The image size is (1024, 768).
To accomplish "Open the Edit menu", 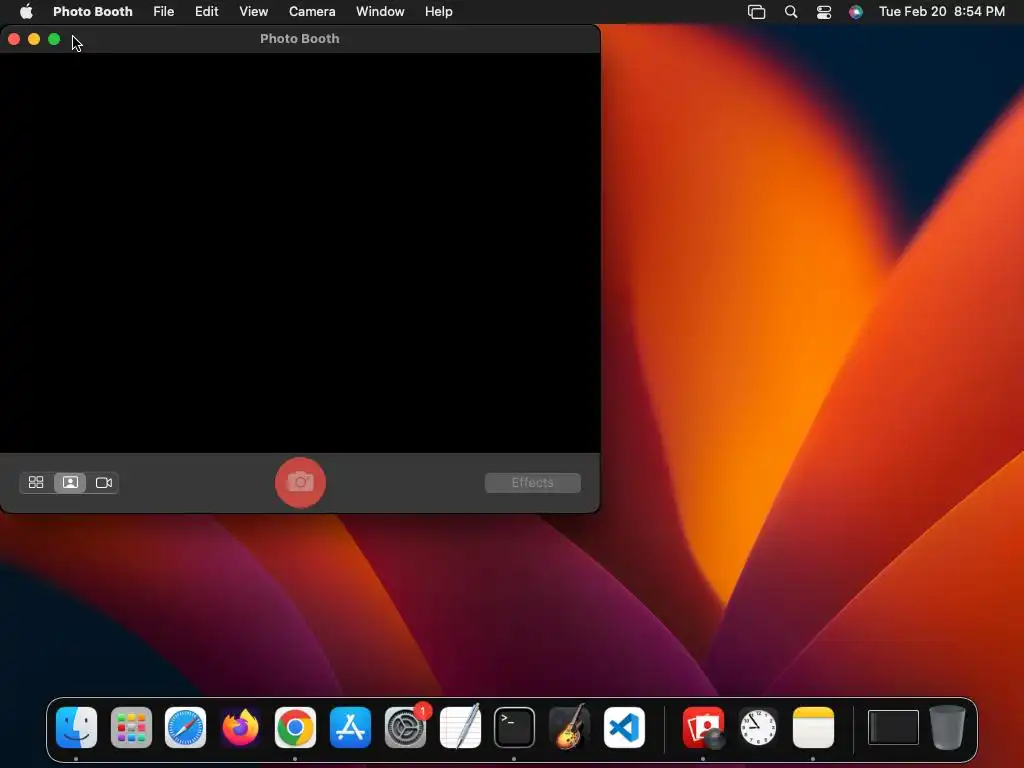I will click(206, 11).
